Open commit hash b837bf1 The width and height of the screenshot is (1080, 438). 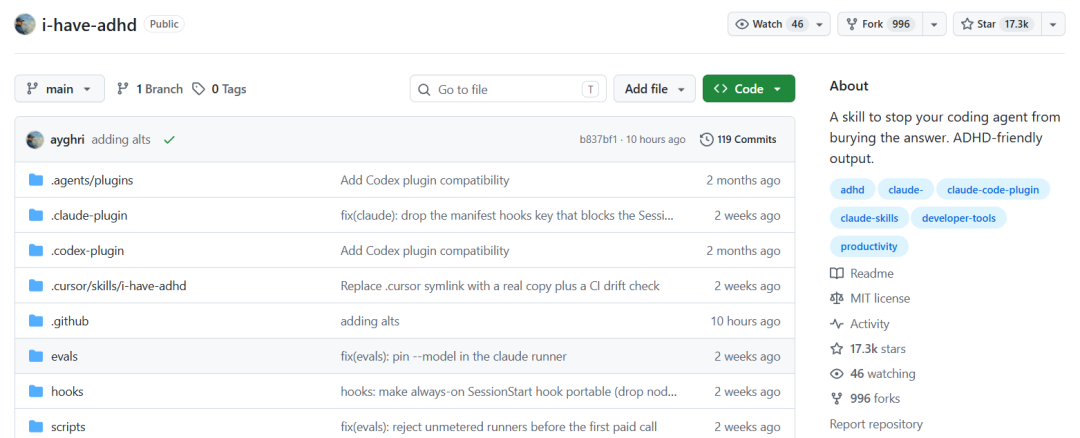tap(599, 140)
